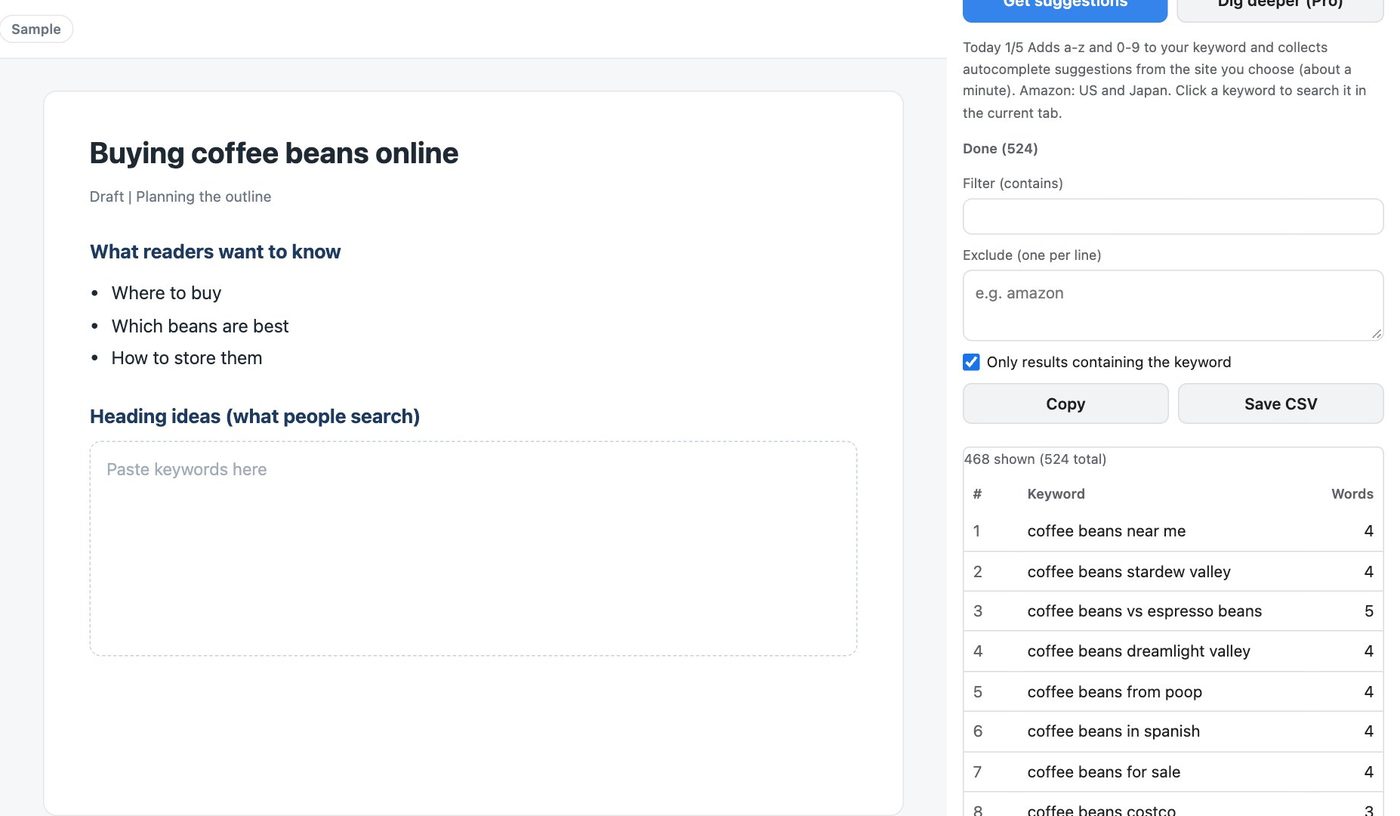
Task: Select keyword coffee beans vs espresso beans
Action: pyautogui.click(x=1144, y=611)
